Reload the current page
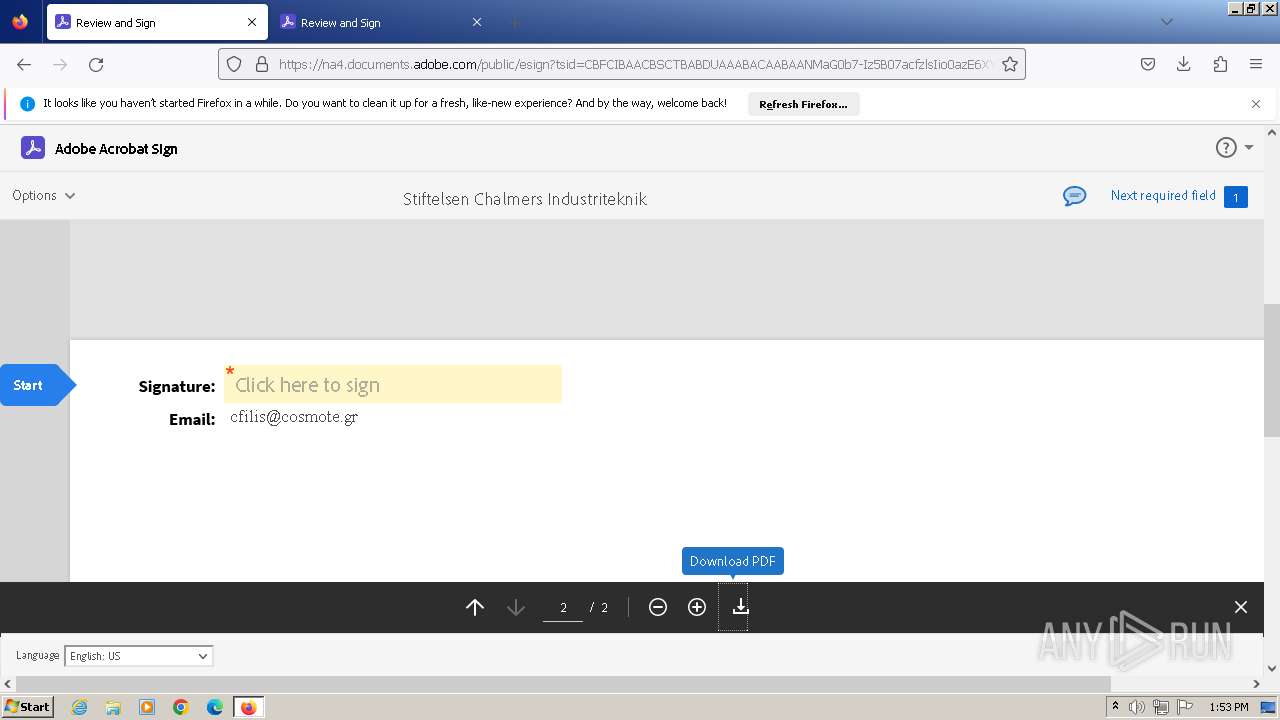1280x720 pixels. pyautogui.click(x=96, y=64)
